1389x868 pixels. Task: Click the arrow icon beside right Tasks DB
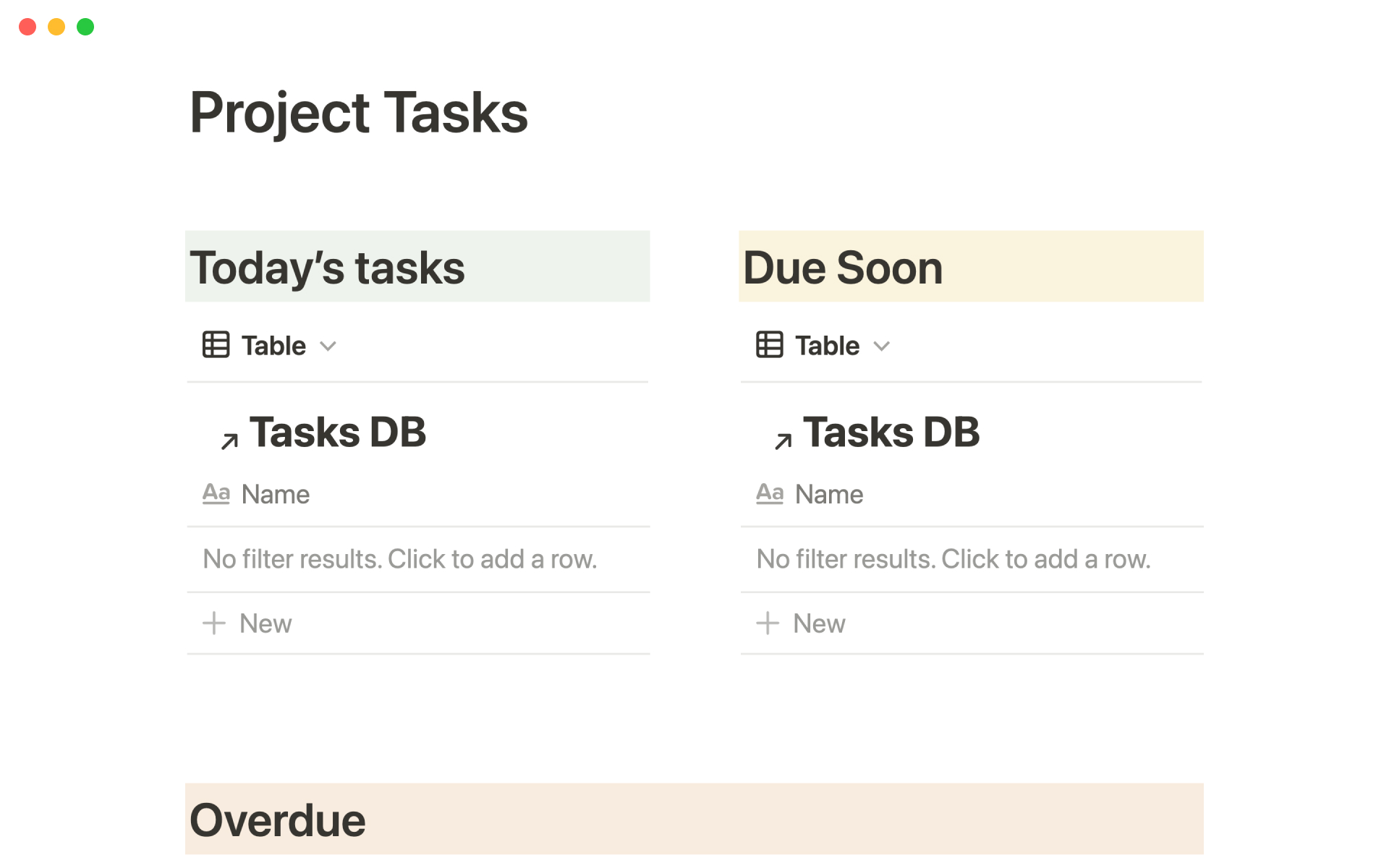click(783, 441)
